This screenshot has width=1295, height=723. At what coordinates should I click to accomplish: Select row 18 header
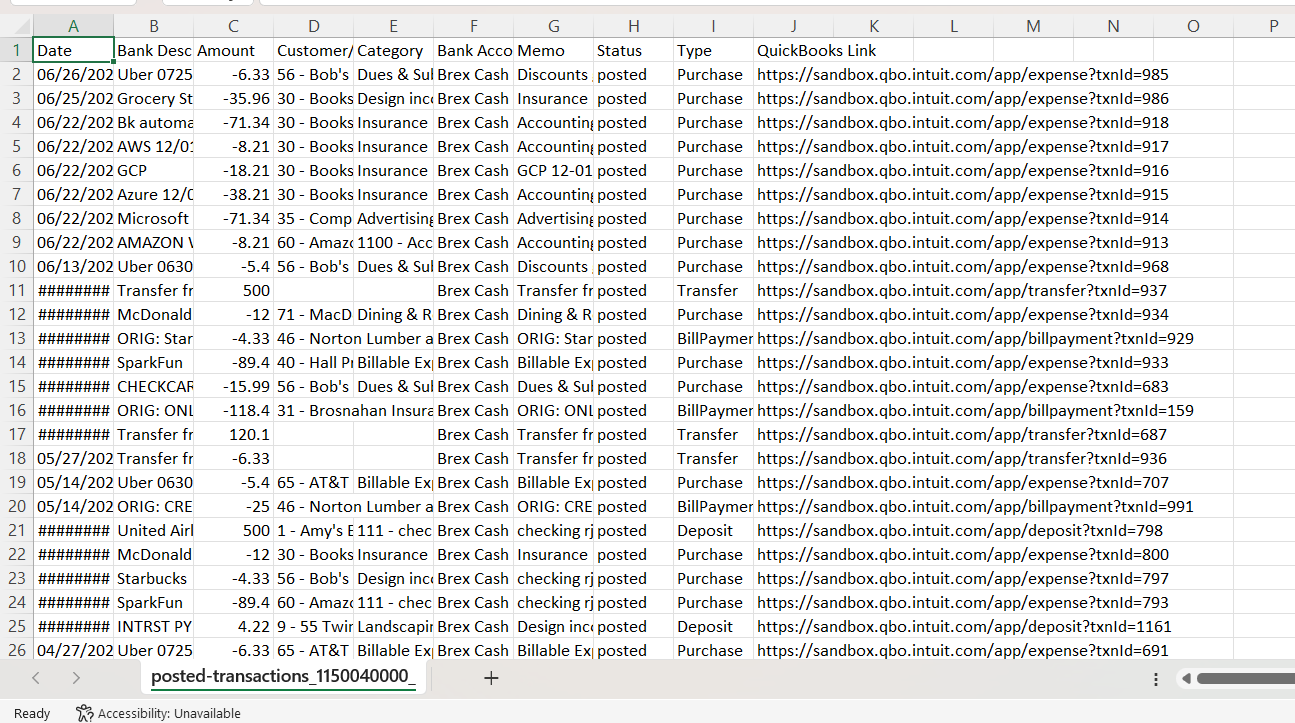(x=16, y=458)
